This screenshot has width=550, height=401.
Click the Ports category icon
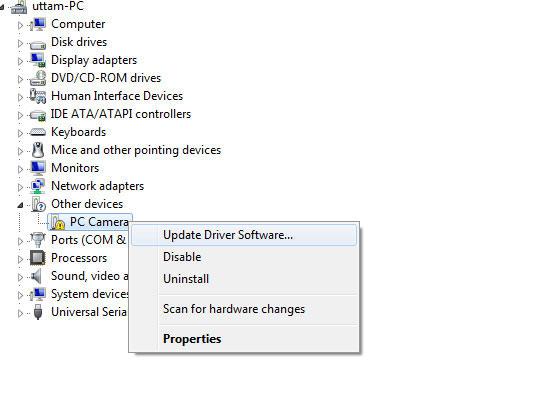pos(38,240)
